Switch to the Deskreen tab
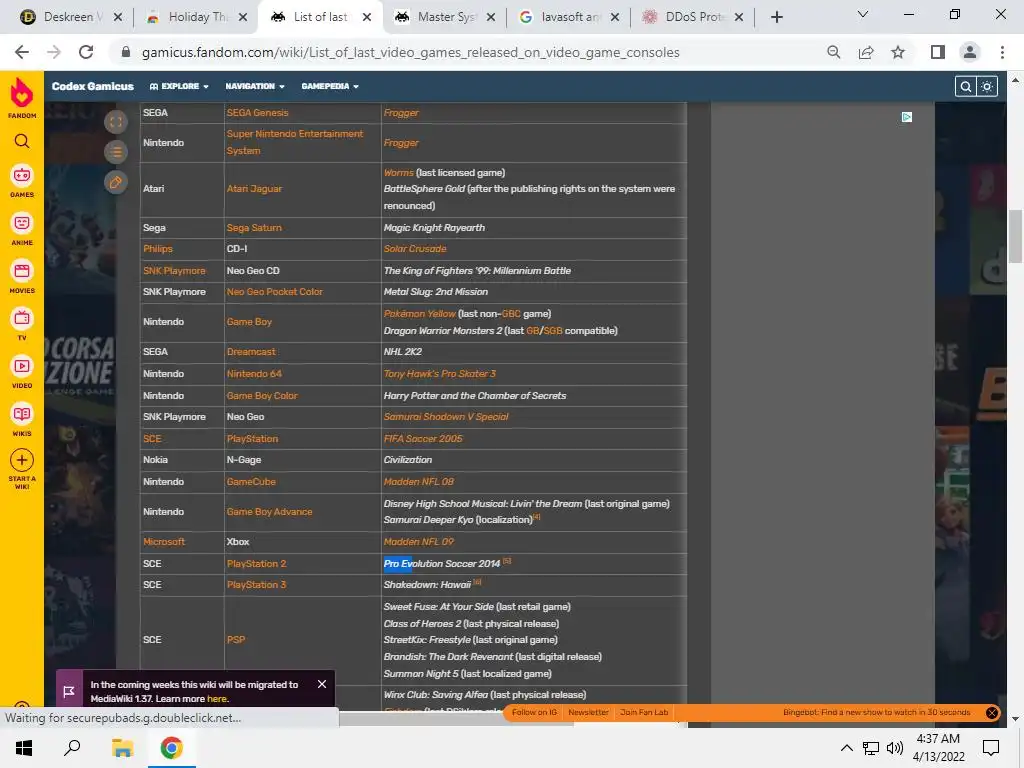1024x768 pixels. [70, 17]
